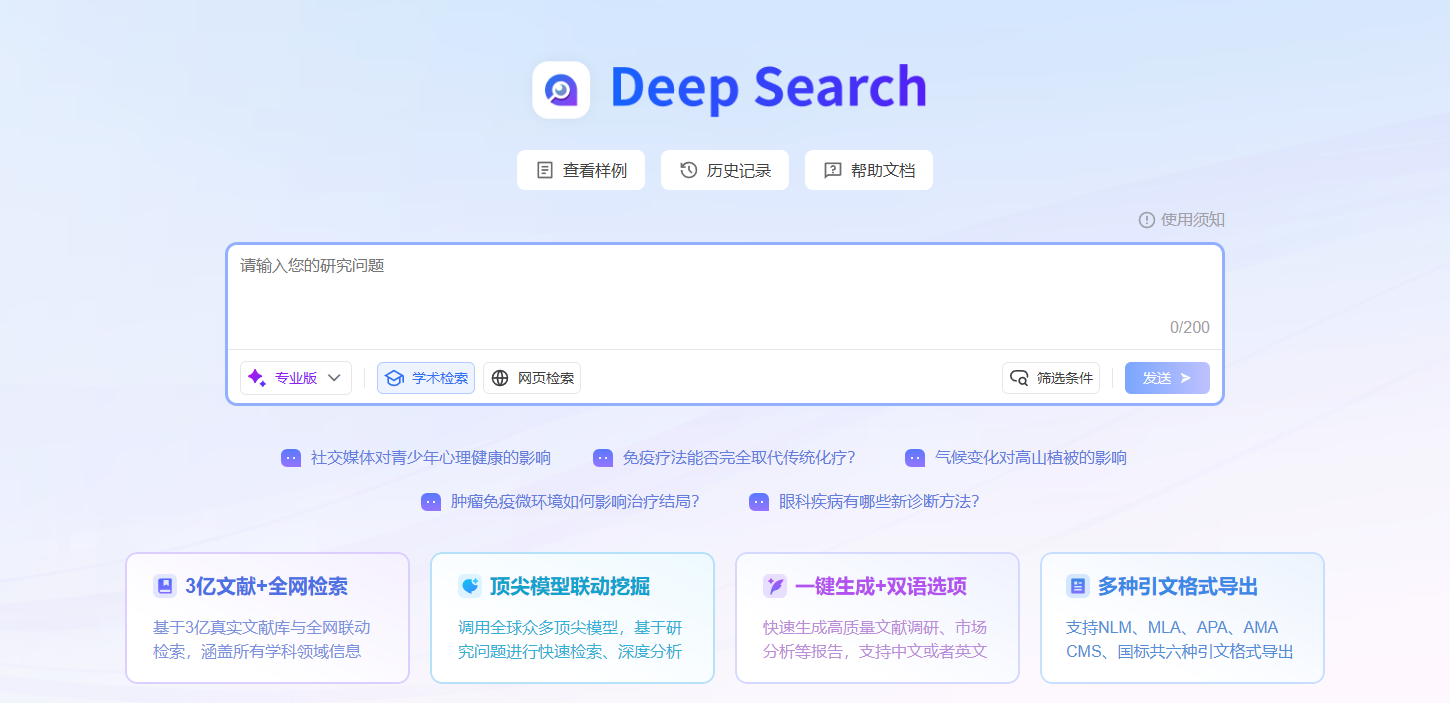Click description text 支持NLM、MLA、APA、AMA
The width and height of the screenshot is (1450, 703).
coord(1172,628)
